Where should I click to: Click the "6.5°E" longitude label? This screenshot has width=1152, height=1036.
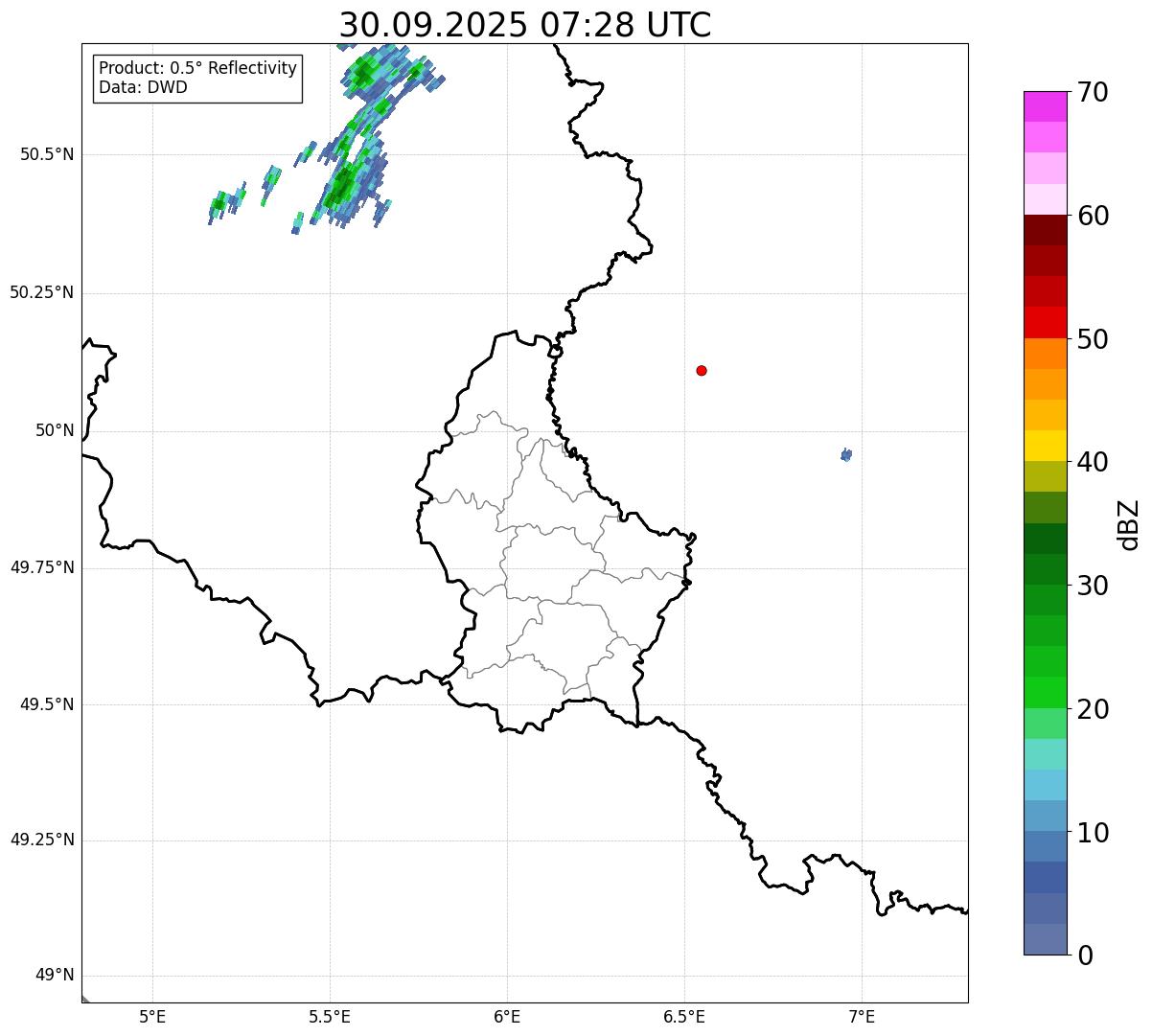684,1016
